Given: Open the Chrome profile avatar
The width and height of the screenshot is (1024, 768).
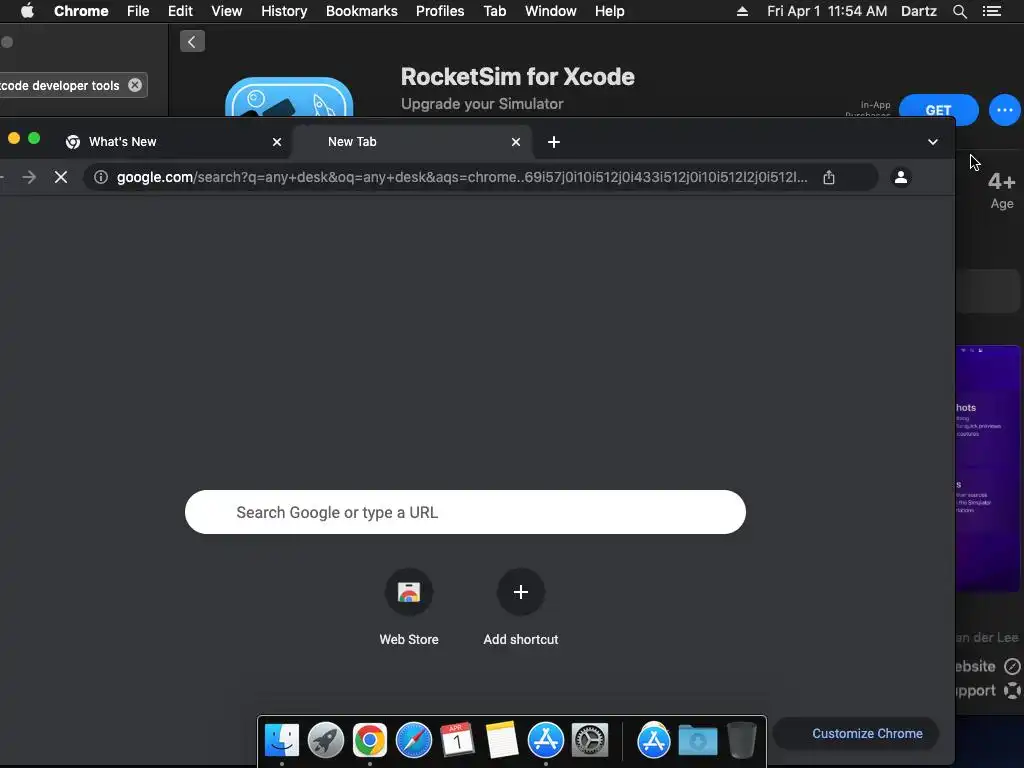Looking at the screenshot, I should [901, 177].
